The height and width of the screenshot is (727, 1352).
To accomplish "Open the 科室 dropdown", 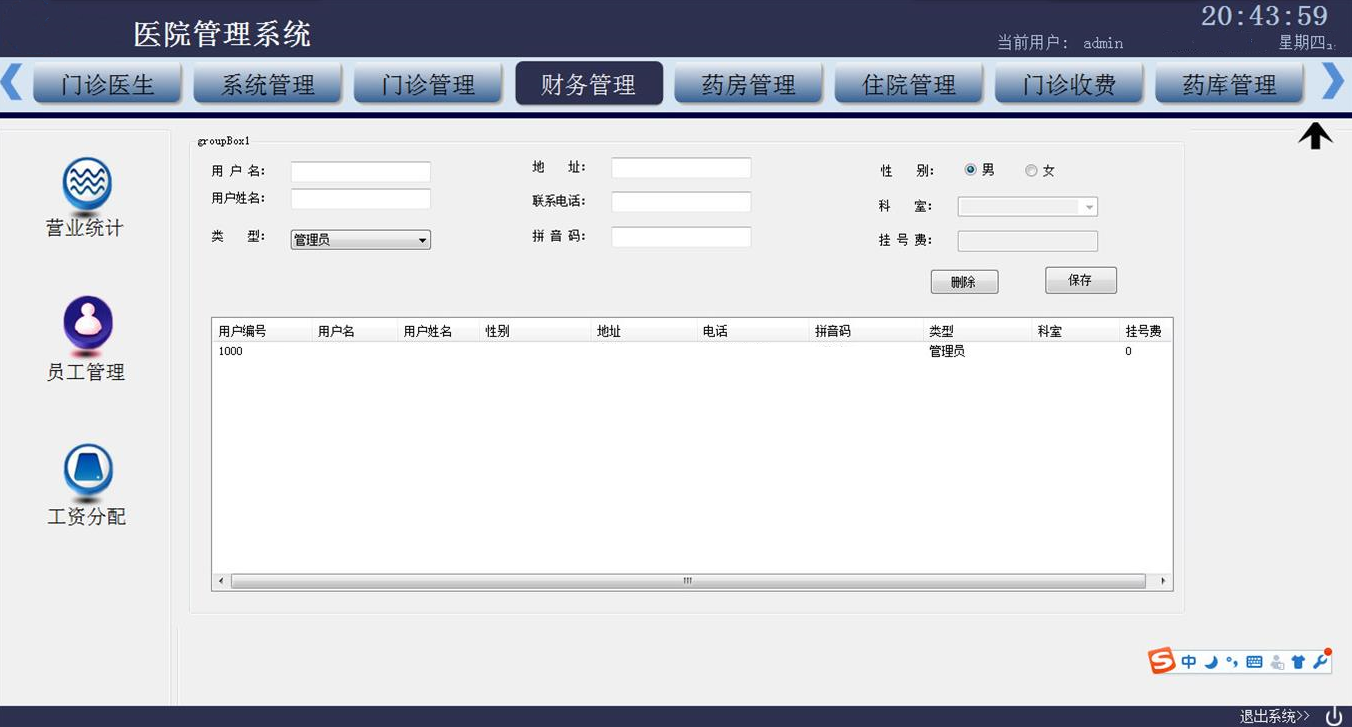I will point(1028,207).
